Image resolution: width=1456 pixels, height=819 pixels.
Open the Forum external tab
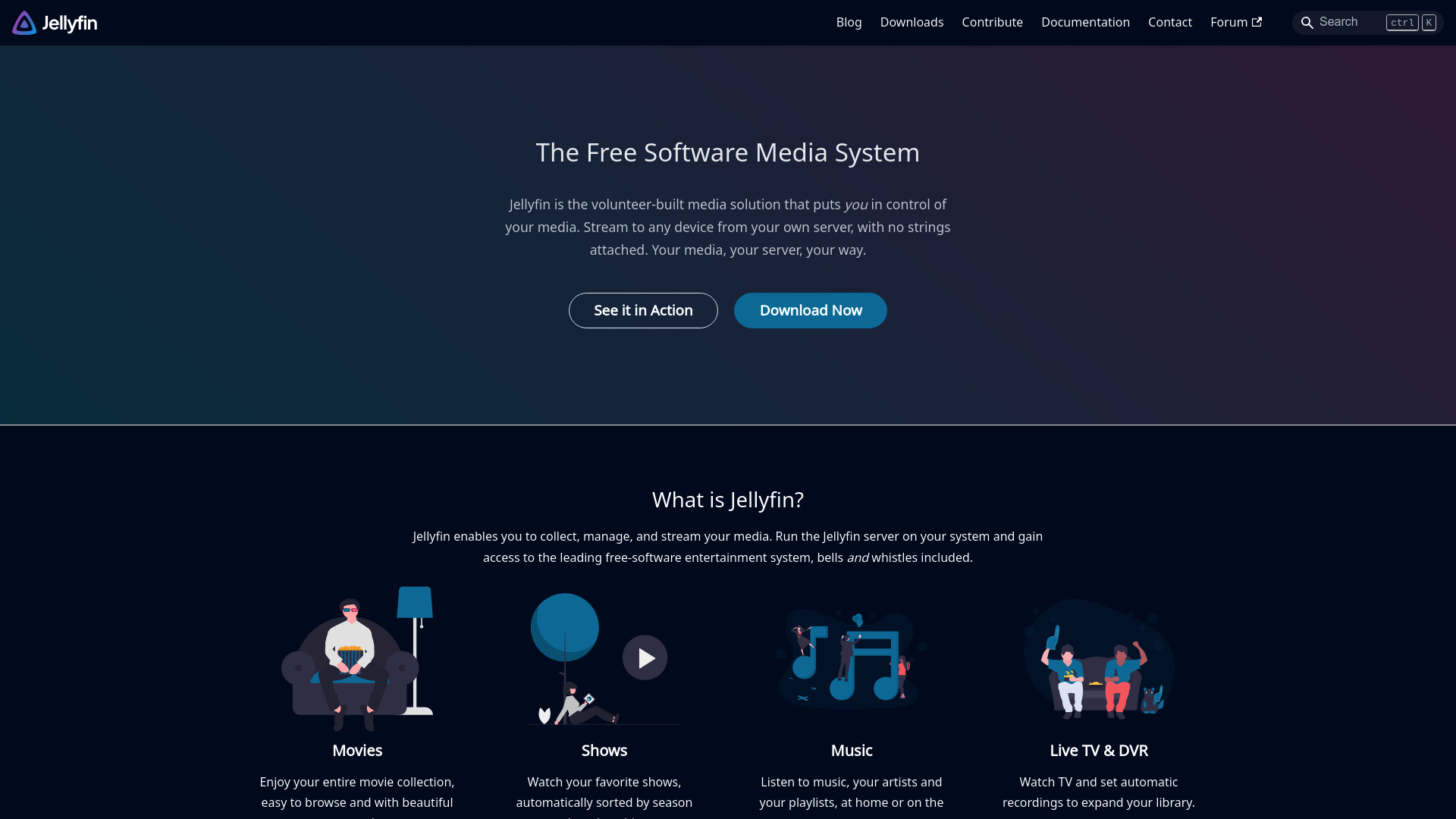pos(1237,22)
